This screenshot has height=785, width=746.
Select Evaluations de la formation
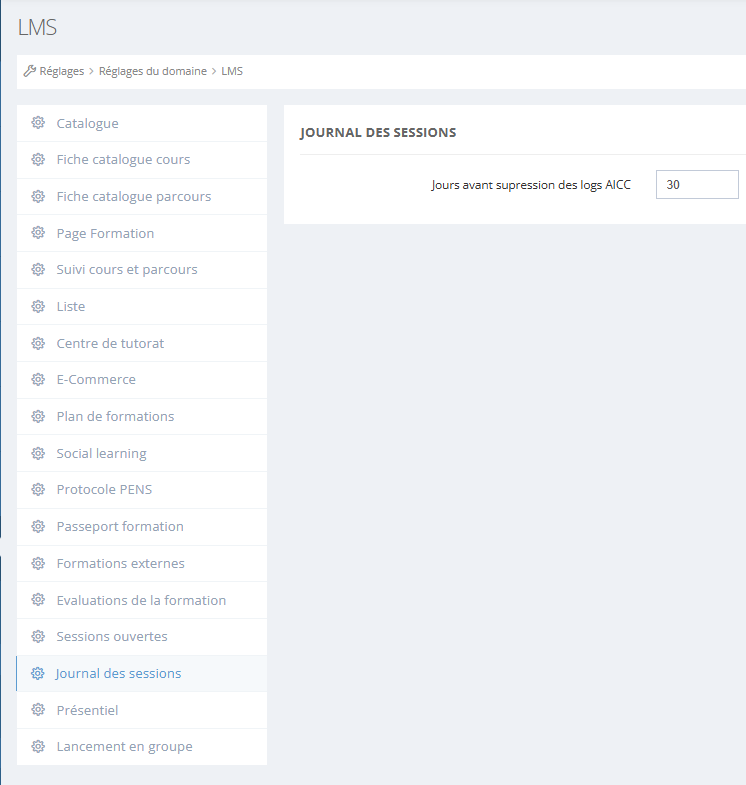(x=141, y=600)
